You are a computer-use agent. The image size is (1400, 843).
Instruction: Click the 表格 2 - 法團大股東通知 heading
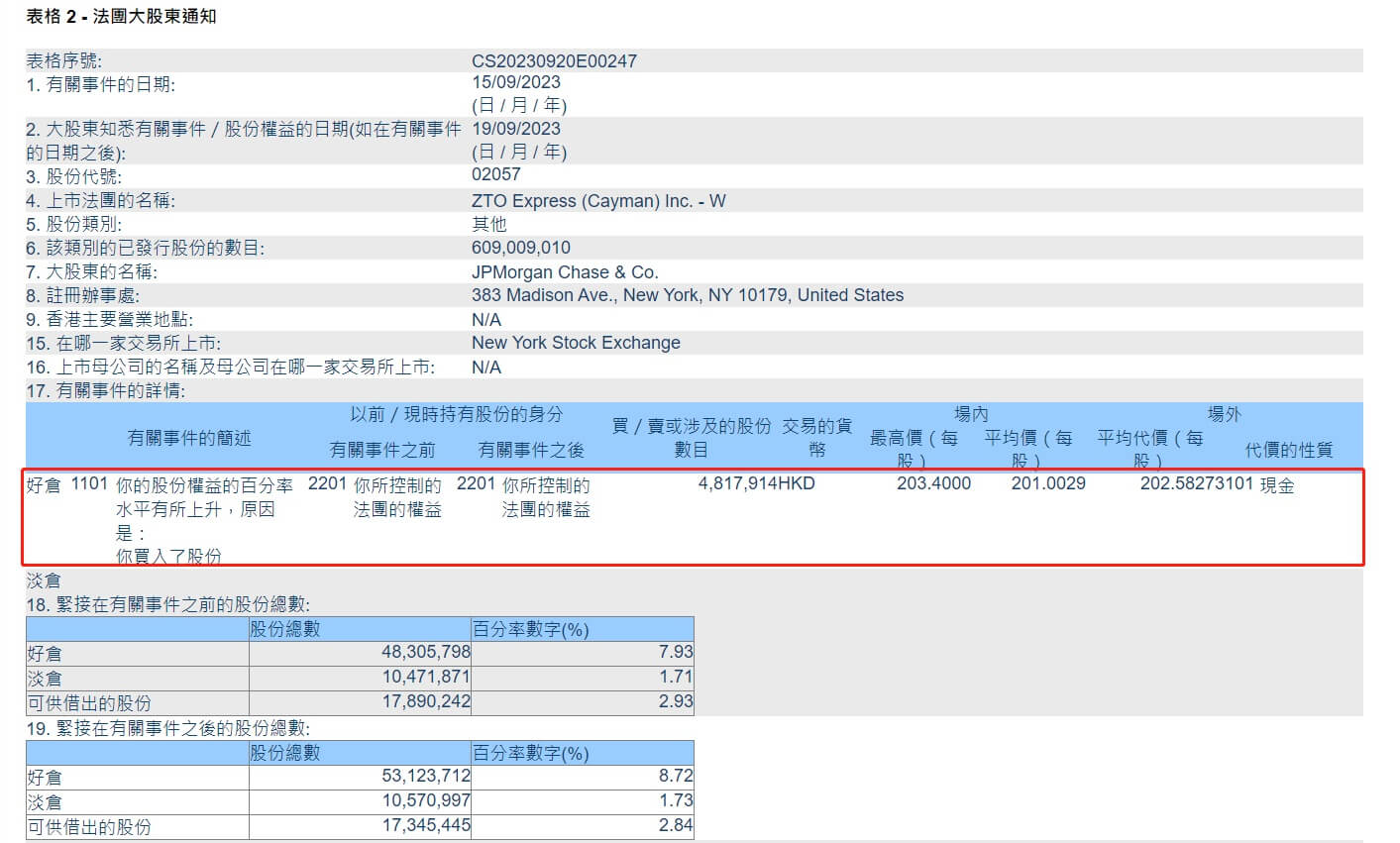click(x=121, y=17)
